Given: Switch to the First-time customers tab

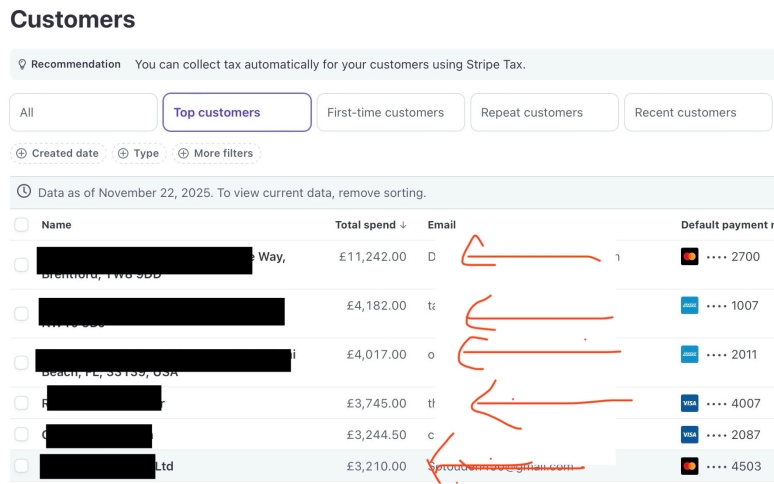Looking at the screenshot, I should (389, 112).
